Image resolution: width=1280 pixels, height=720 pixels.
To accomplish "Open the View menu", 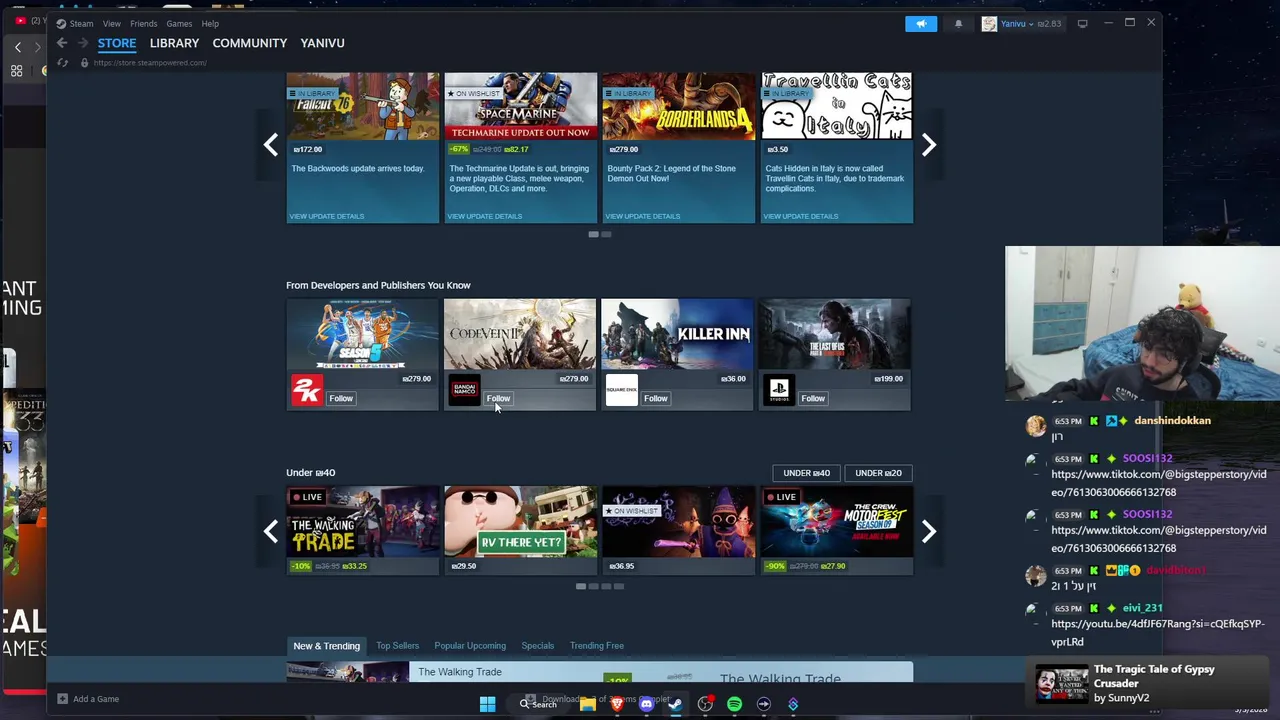I will click(x=112, y=23).
